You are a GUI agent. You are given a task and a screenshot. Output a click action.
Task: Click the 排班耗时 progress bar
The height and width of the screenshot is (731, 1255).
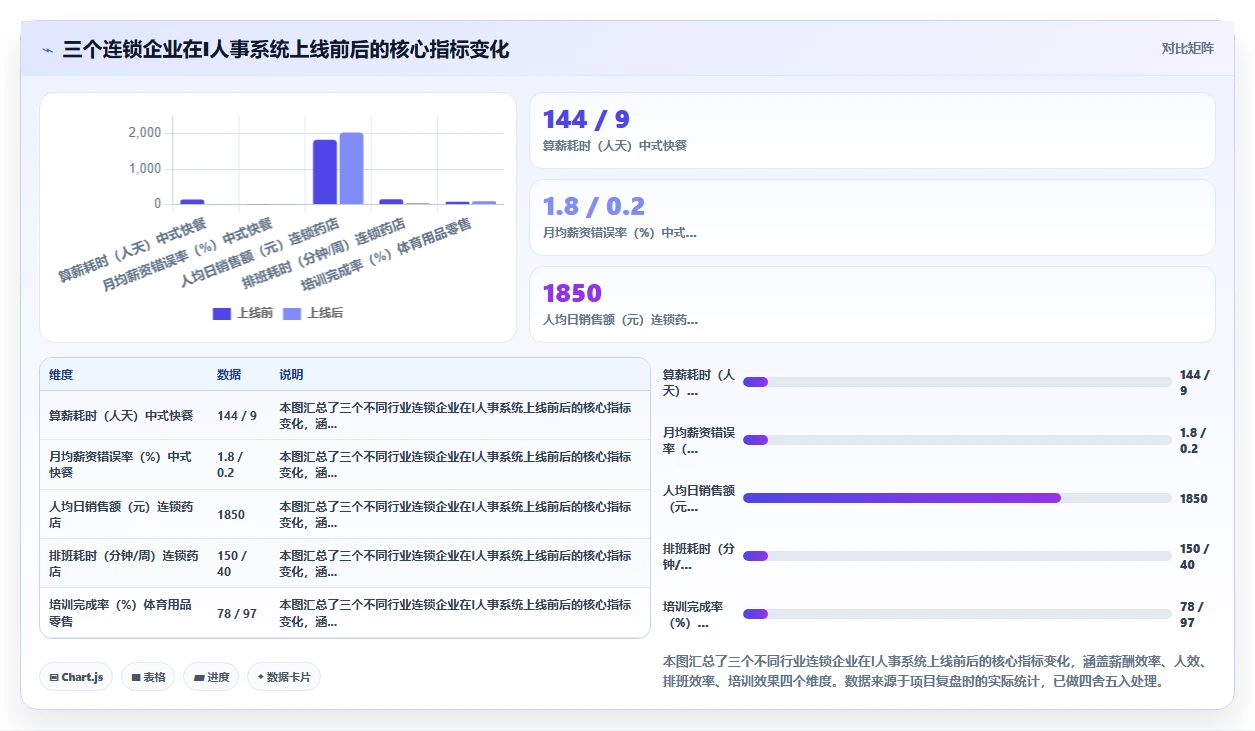pos(957,556)
